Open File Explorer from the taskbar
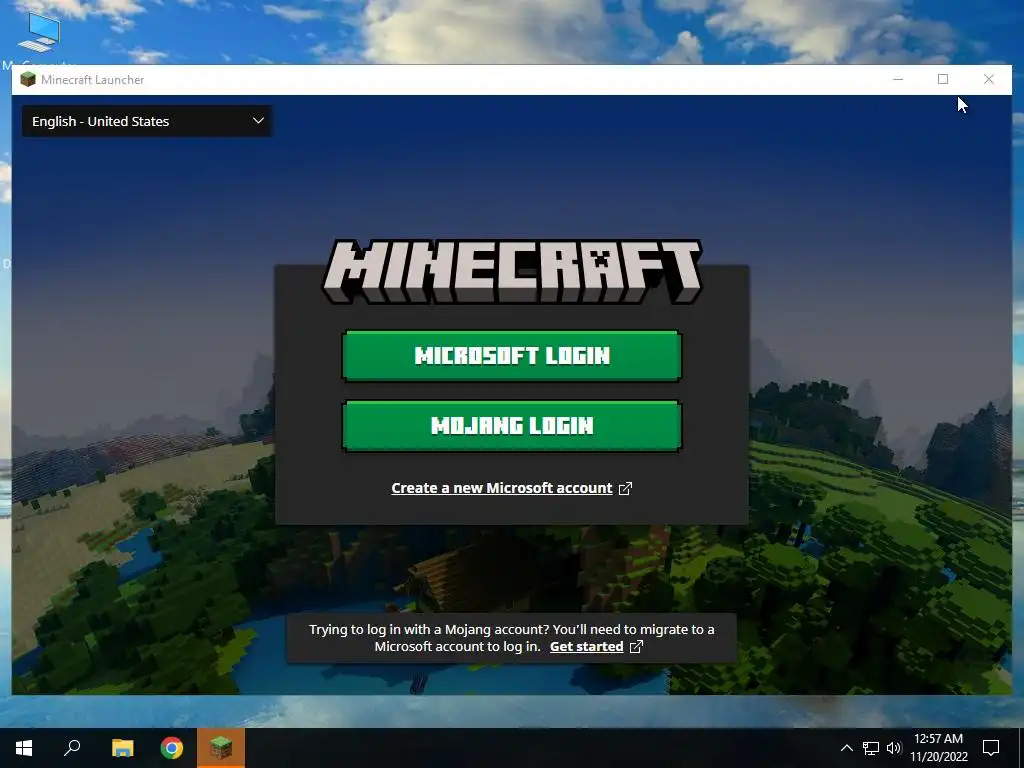The height and width of the screenshot is (768, 1024). click(122, 748)
